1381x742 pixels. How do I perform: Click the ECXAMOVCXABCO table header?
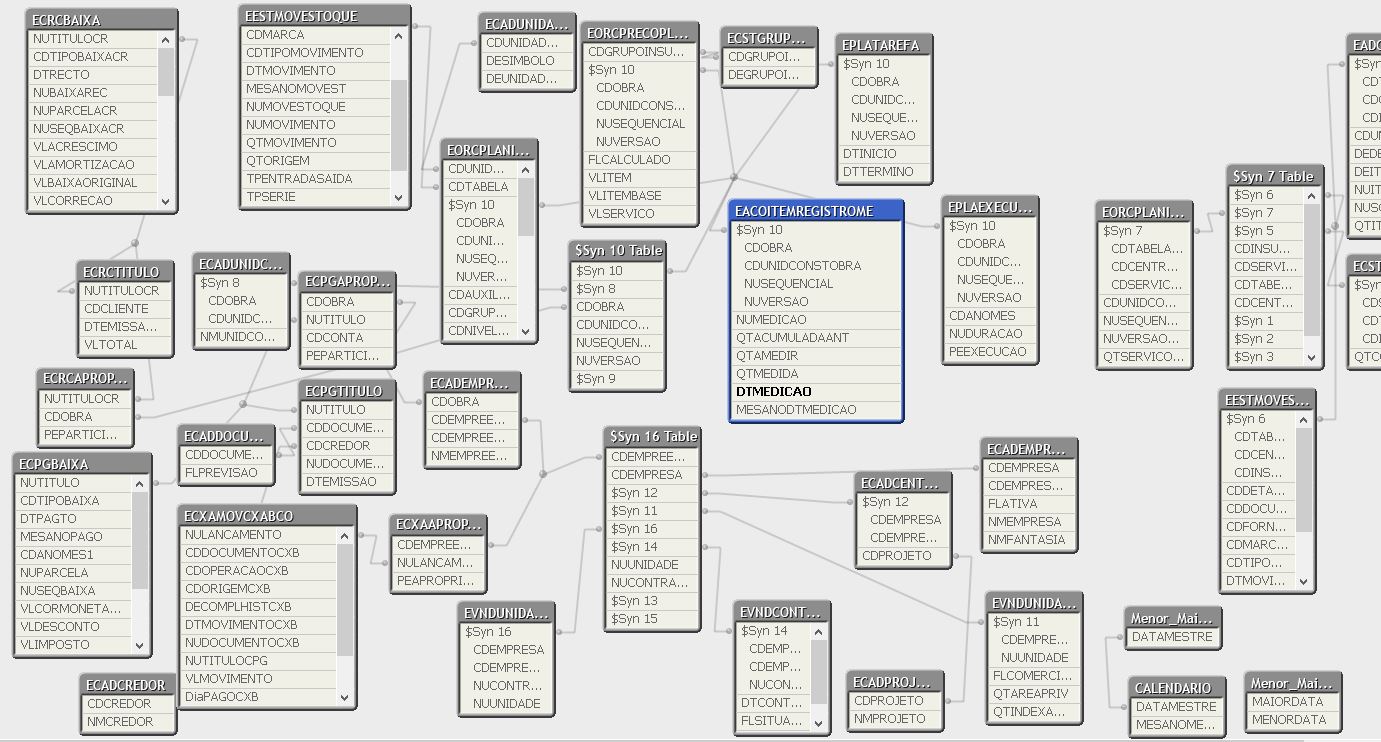tap(267, 516)
